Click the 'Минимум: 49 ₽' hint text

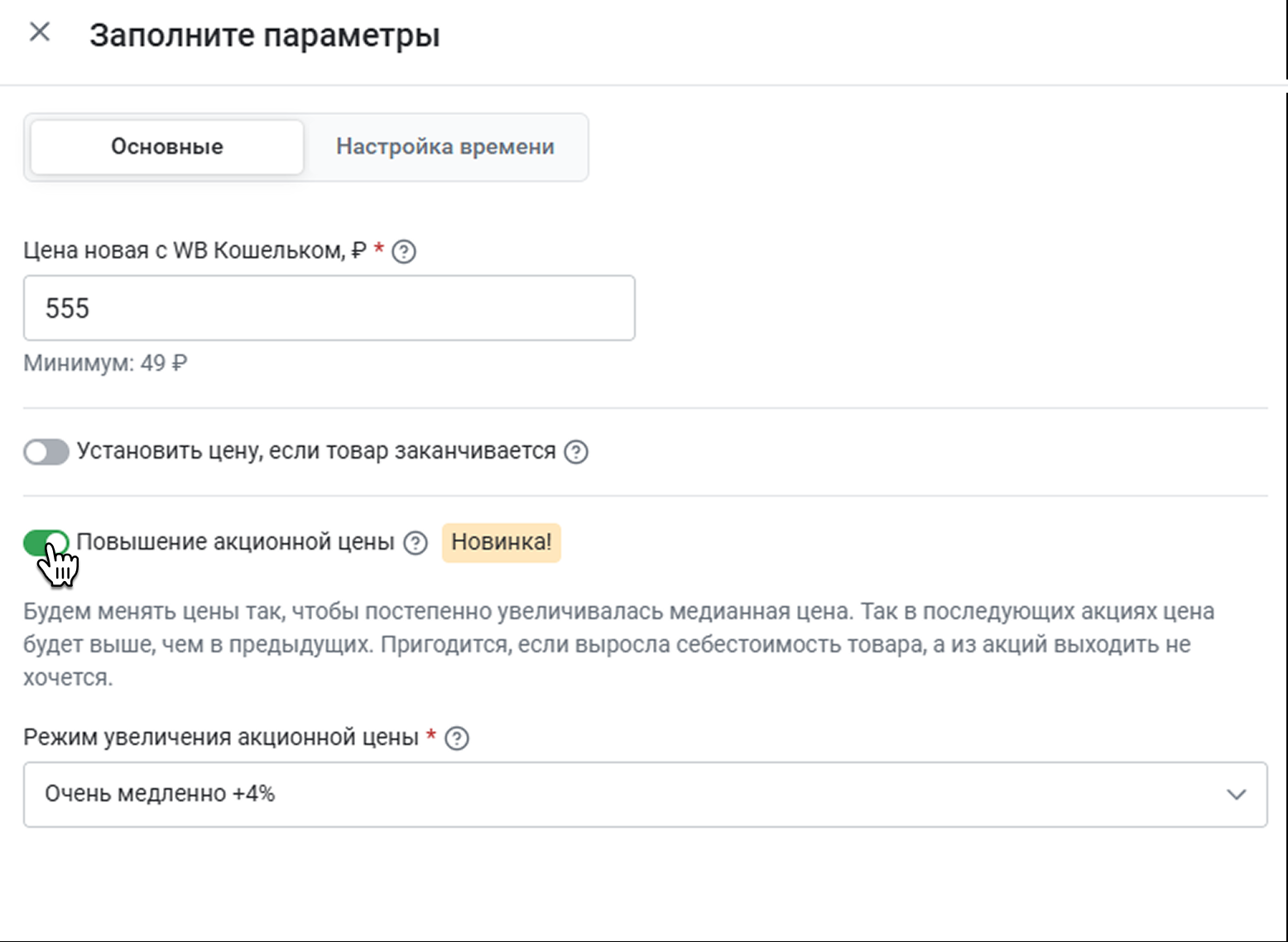click(105, 363)
